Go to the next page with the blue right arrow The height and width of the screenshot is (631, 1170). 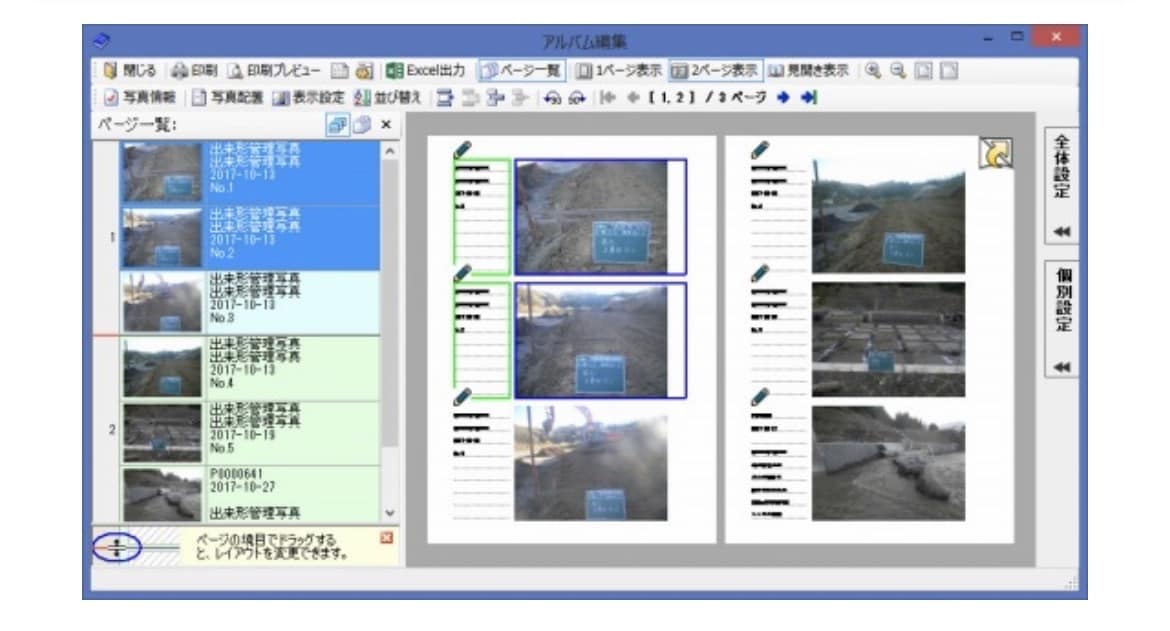coord(783,98)
